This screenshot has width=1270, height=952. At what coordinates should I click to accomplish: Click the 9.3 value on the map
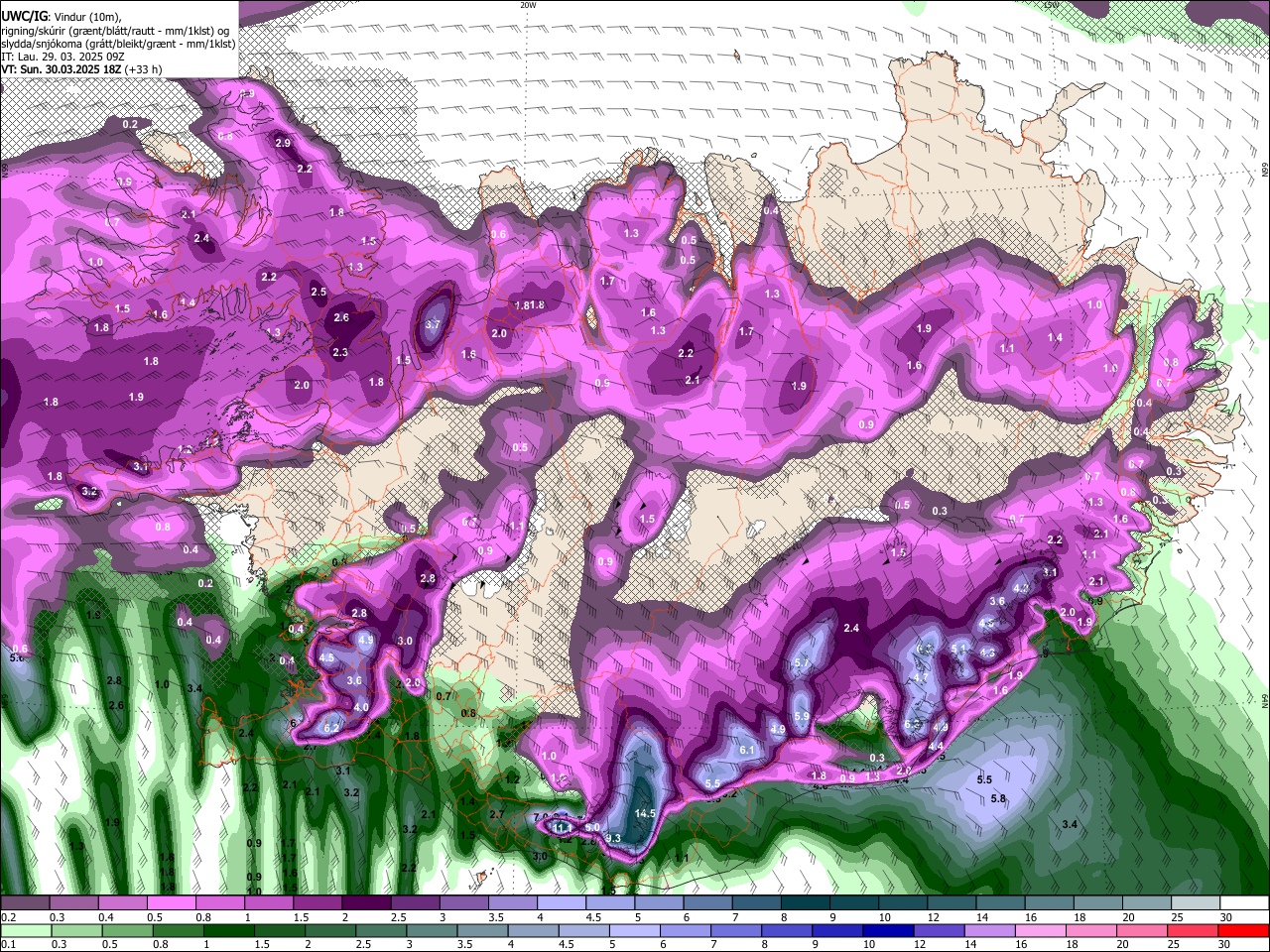[x=613, y=838]
